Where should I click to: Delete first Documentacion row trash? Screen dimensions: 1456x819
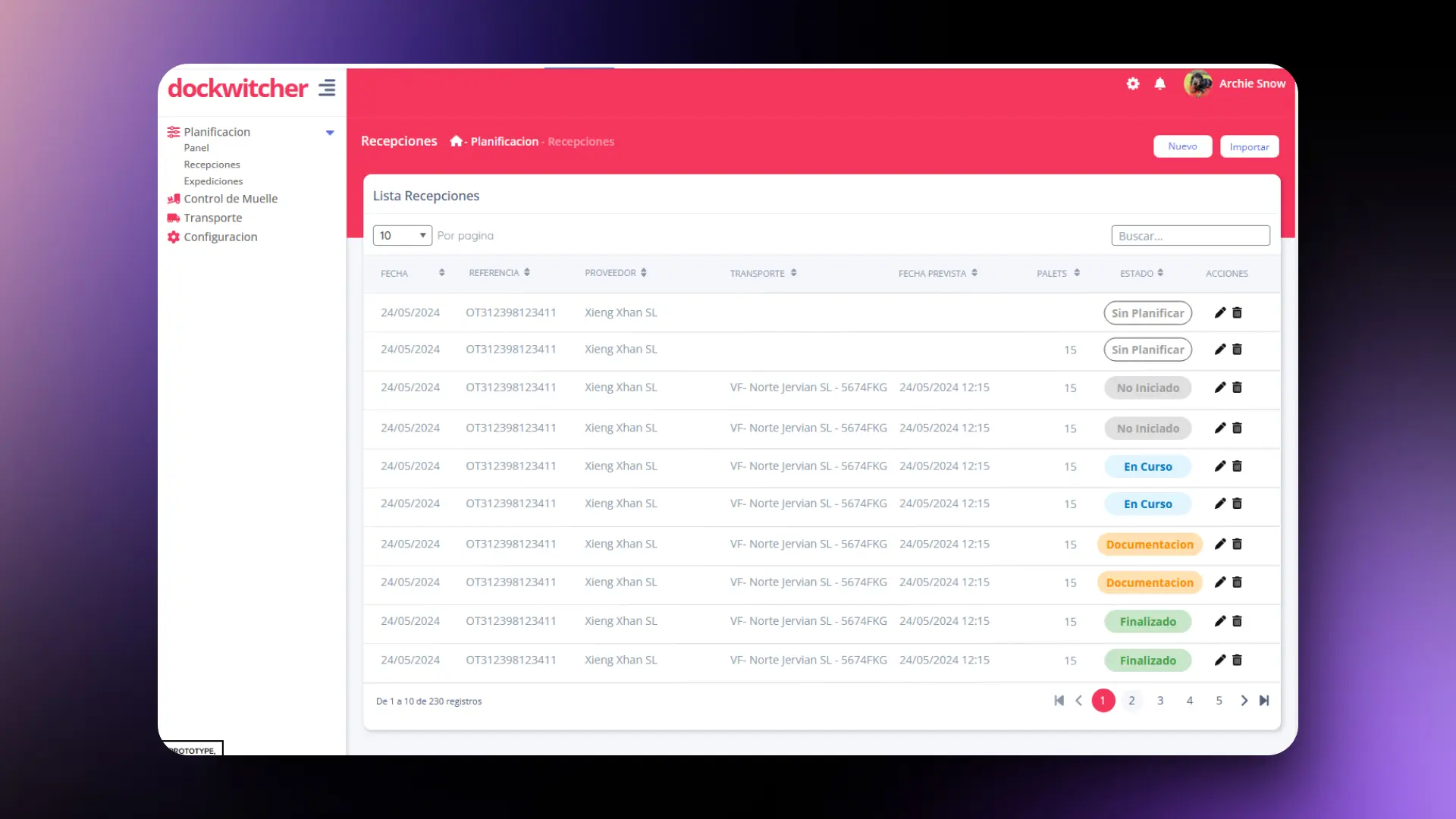[x=1237, y=544]
